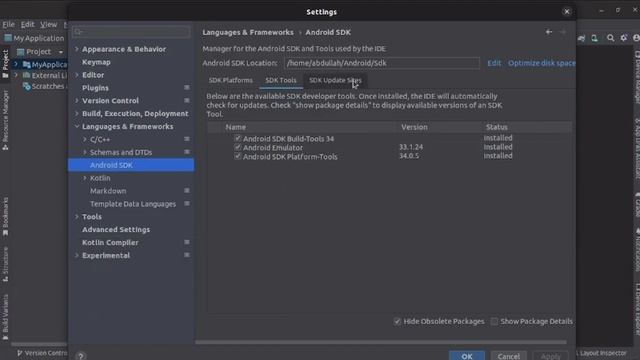
Task: Expand the Kotlin settings node
Action: 85,178
